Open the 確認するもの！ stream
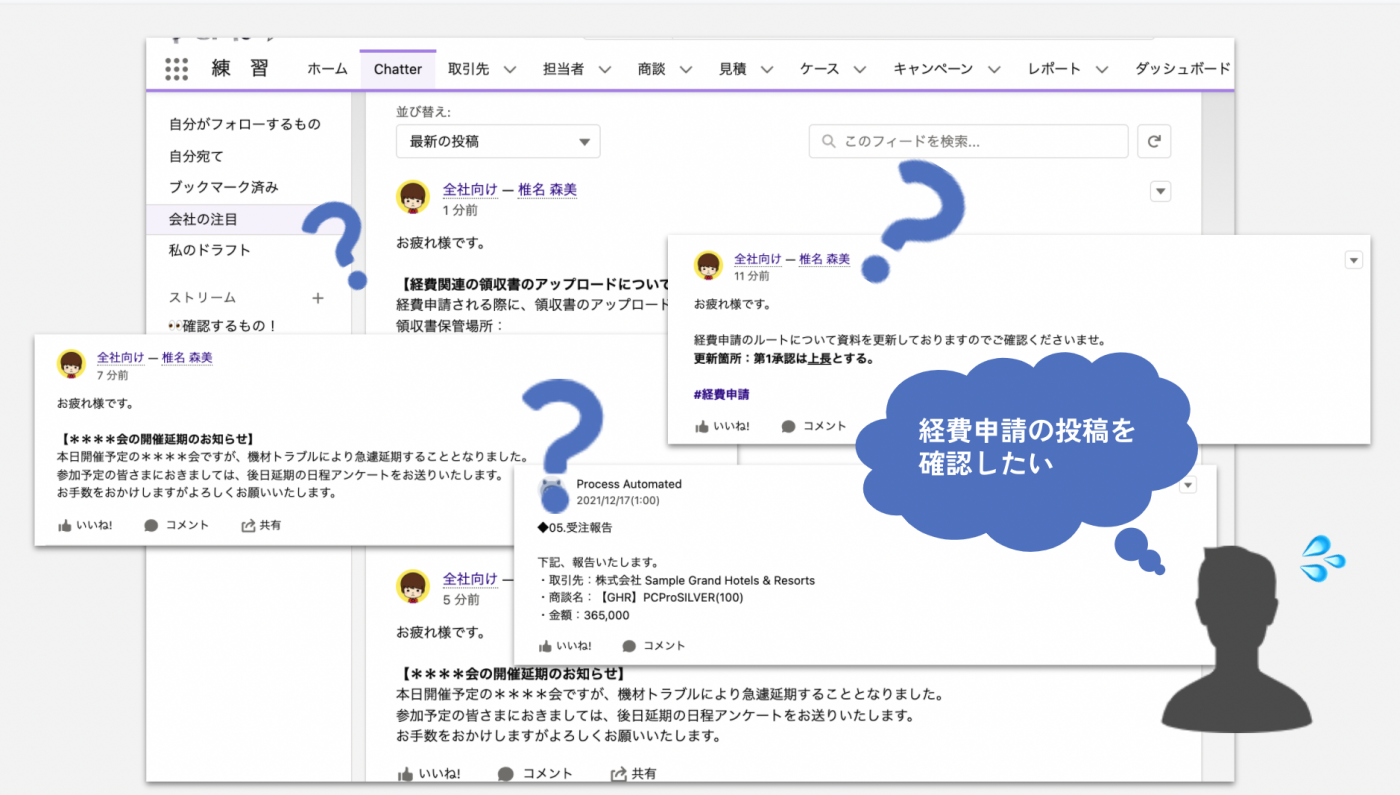The image size is (1400, 795). [222, 326]
